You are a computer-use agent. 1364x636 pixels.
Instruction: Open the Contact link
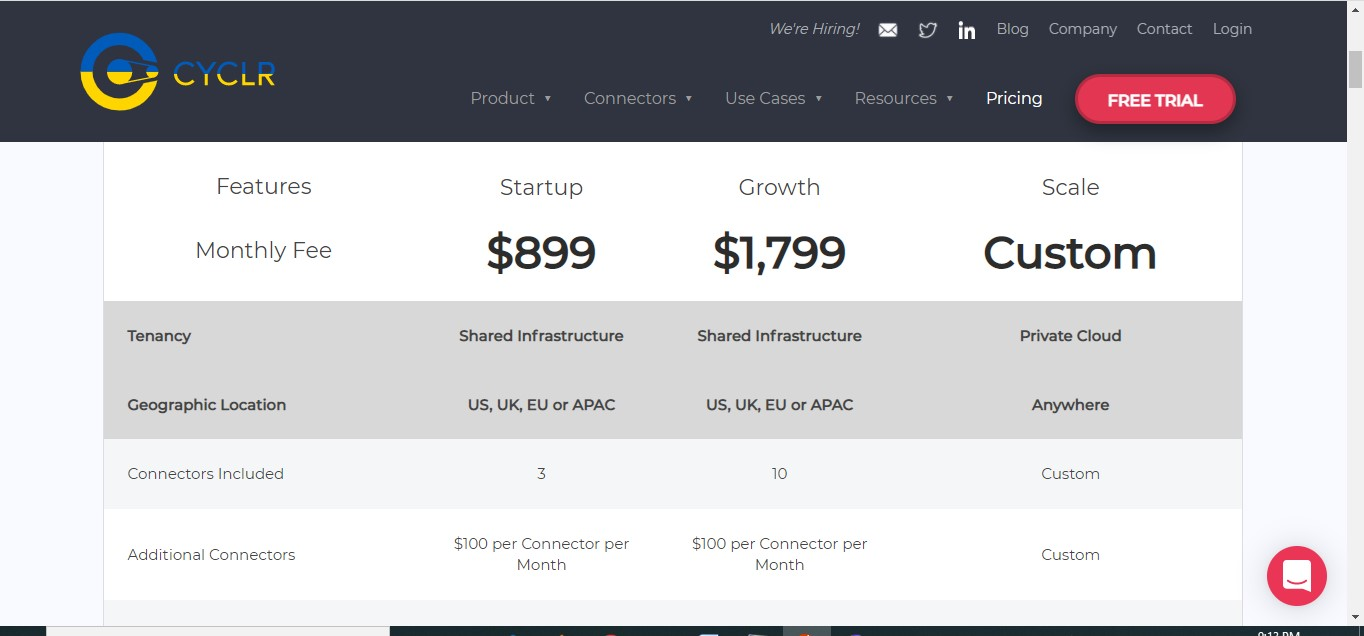(x=1164, y=29)
